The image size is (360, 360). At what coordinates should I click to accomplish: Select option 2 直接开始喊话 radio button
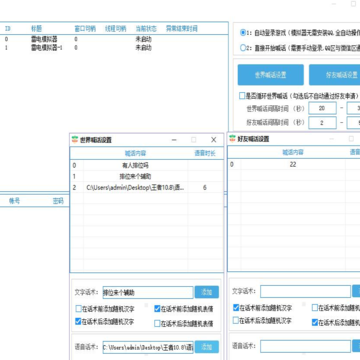pyautogui.click(x=243, y=48)
